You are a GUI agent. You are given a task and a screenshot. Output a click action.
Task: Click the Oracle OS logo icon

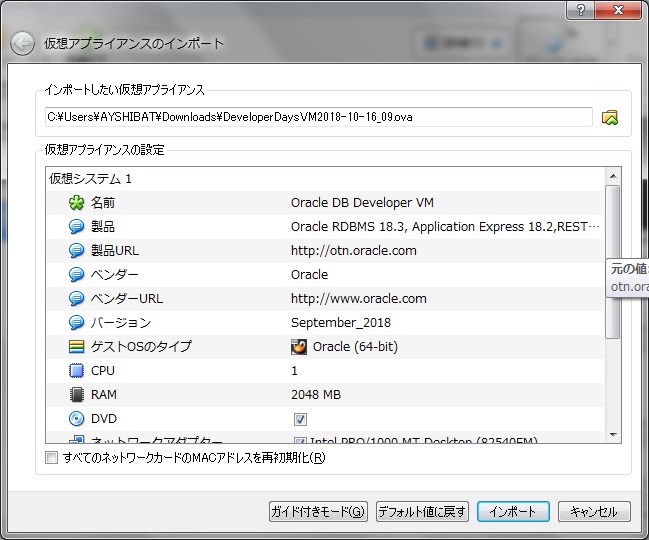299,347
